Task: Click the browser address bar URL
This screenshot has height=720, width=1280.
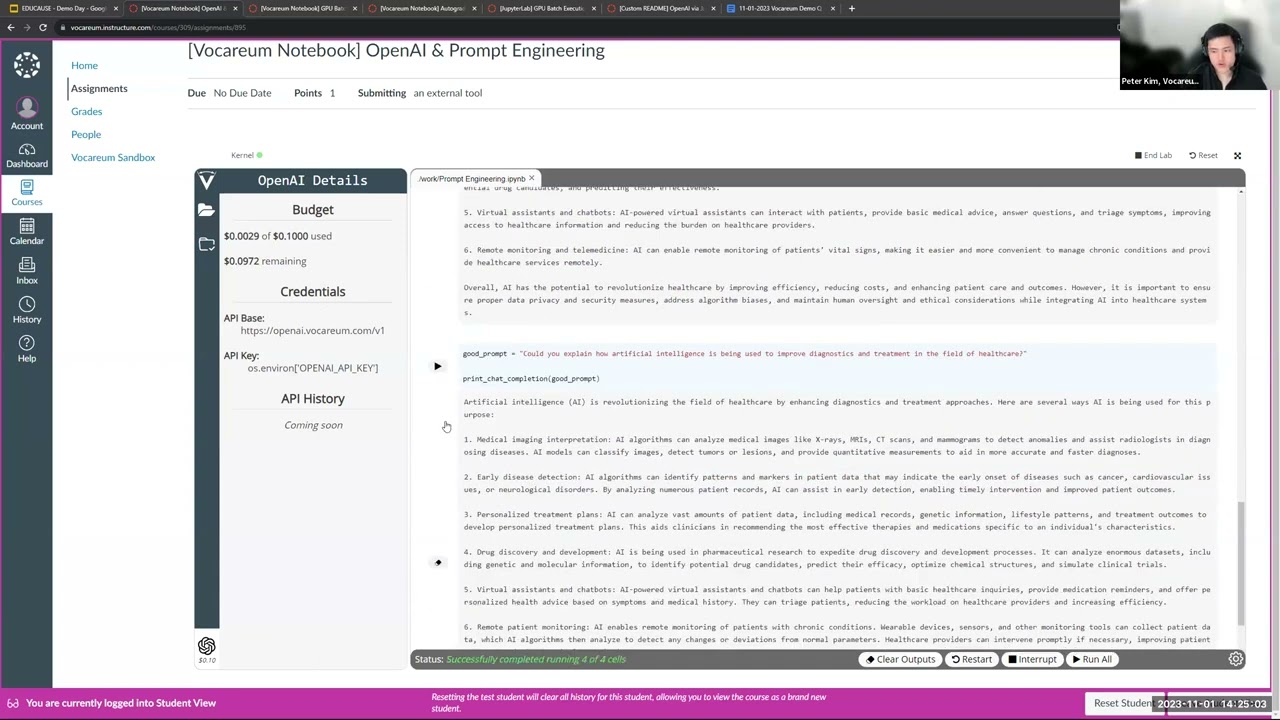Action: pos(158,27)
